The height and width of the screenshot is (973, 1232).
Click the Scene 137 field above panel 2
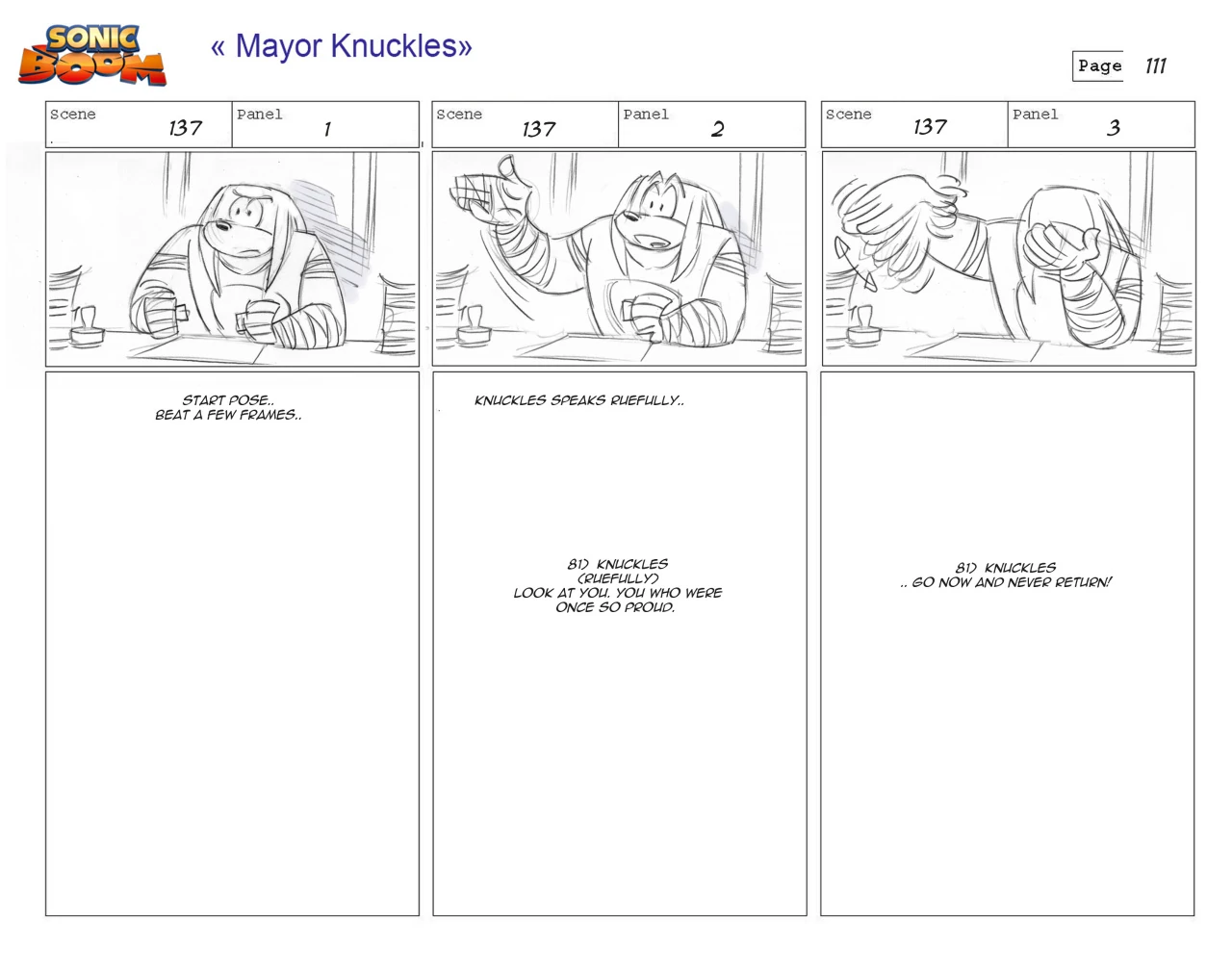tap(526, 124)
